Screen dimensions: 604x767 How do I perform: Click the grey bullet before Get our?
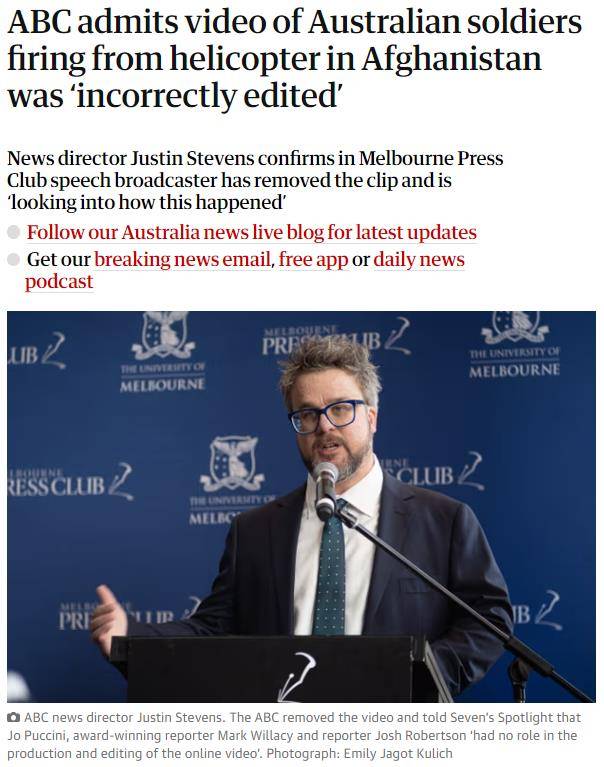[14, 259]
